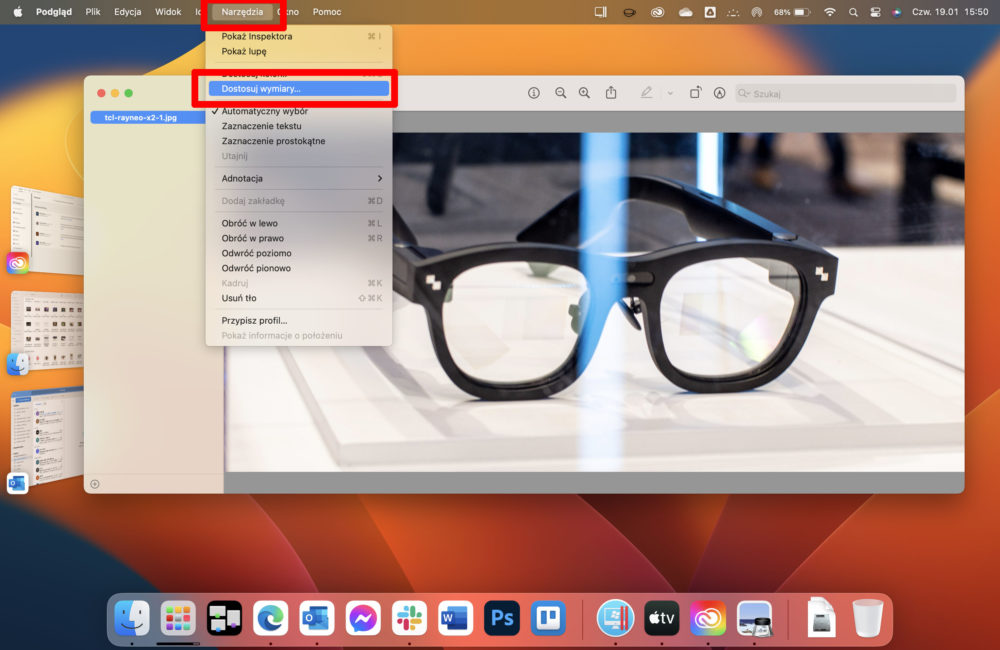Screen dimensions: 1000x650
Task: Open AirDrop status icon in menu bar
Action: tap(757, 11)
